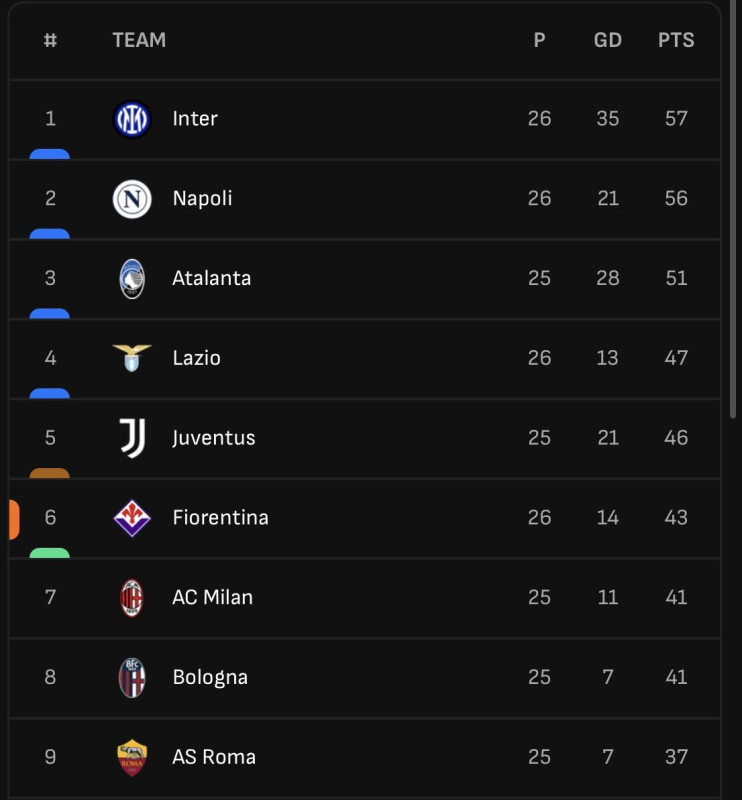Screen dimensions: 742x800
Task: Open the AC Milan team link
Action: (212, 597)
